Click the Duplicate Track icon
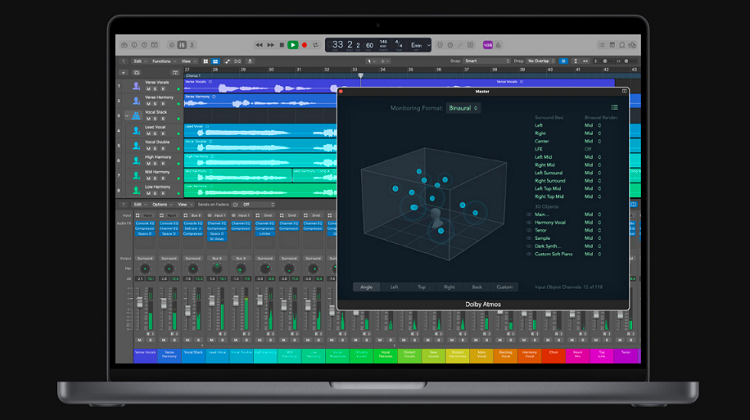 click(137, 73)
